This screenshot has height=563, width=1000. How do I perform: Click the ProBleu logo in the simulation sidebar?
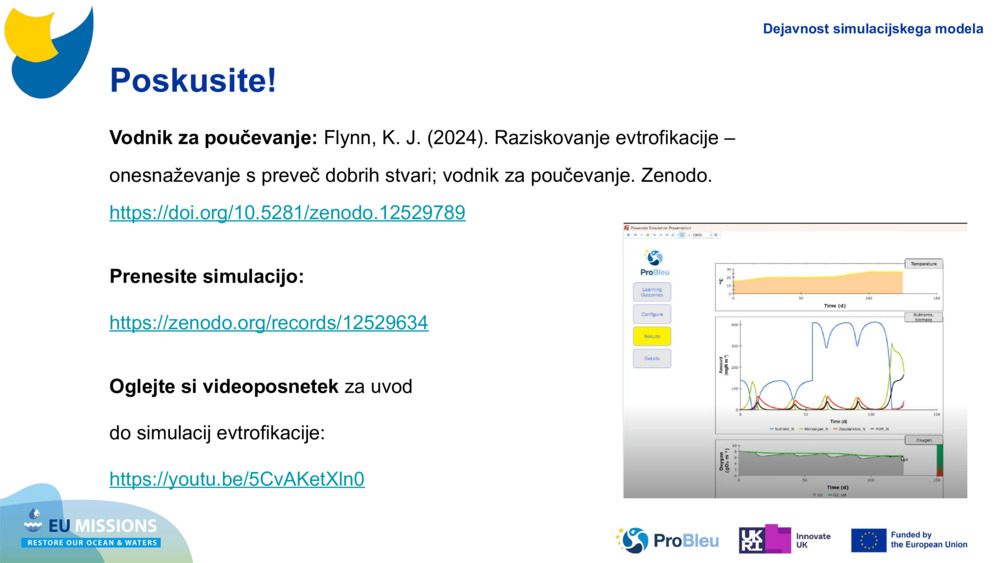tap(654, 263)
